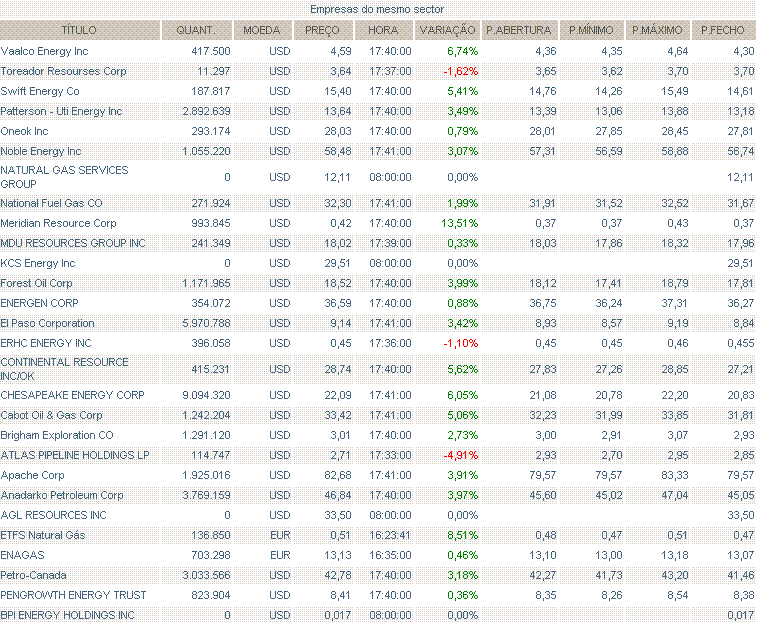
Task: Click the TÍTULO column header
Action: point(79,30)
